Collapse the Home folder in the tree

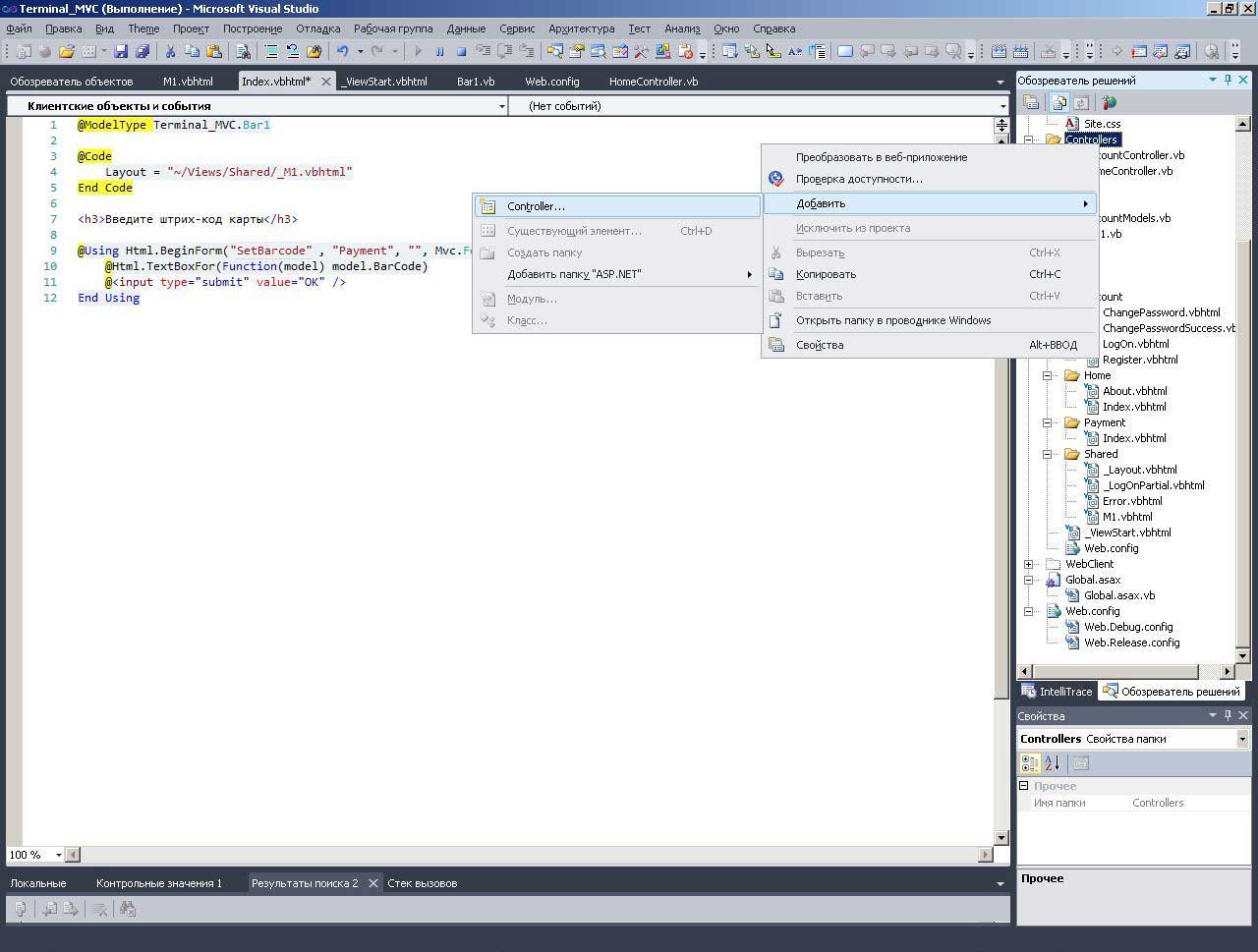(x=1048, y=375)
